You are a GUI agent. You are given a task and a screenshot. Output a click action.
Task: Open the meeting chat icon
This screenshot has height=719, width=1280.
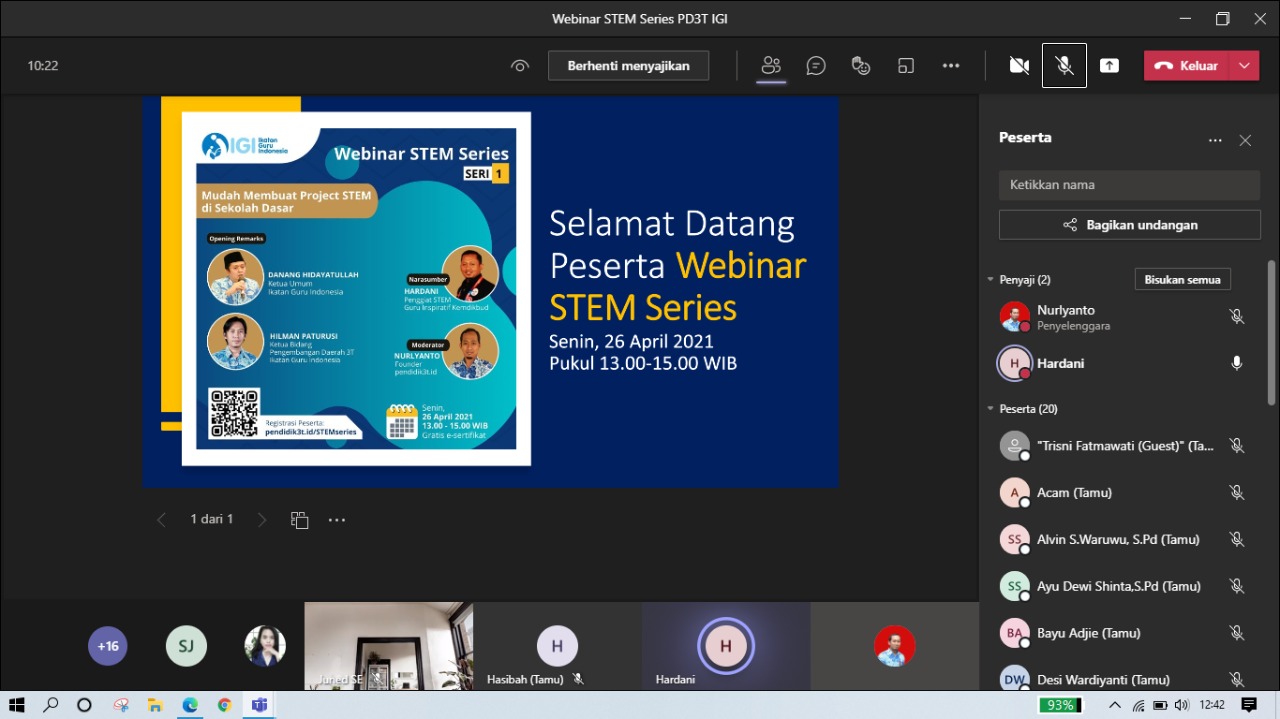(x=816, y=66)
